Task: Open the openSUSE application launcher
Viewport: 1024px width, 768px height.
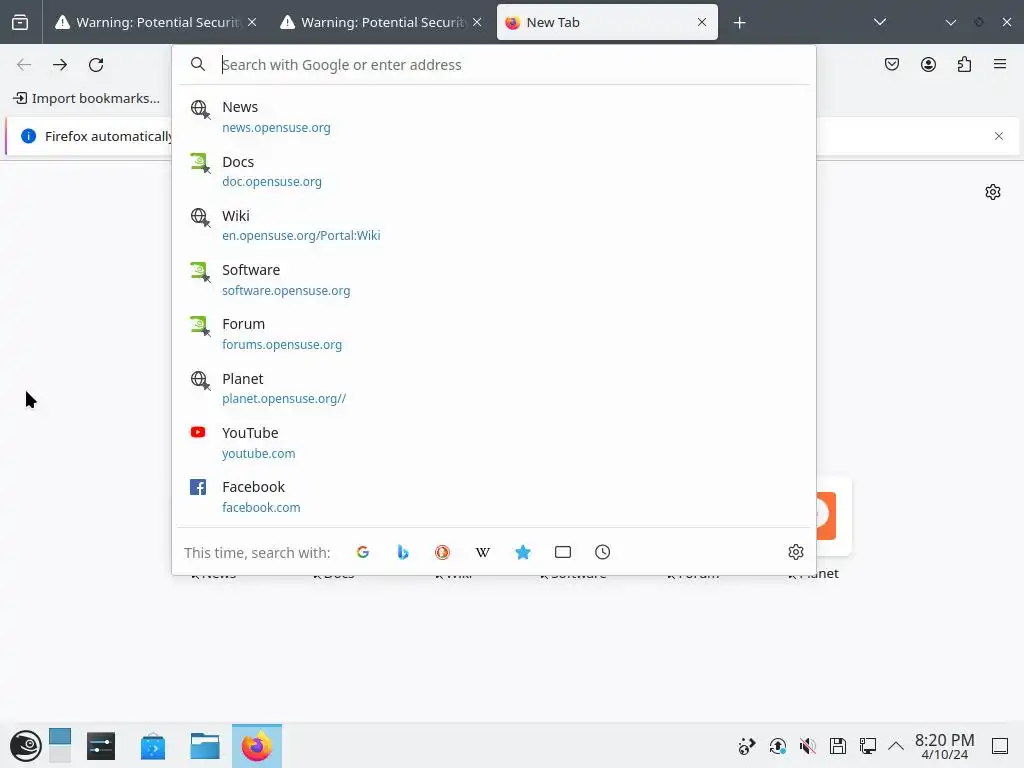Action: click(25, 746)
